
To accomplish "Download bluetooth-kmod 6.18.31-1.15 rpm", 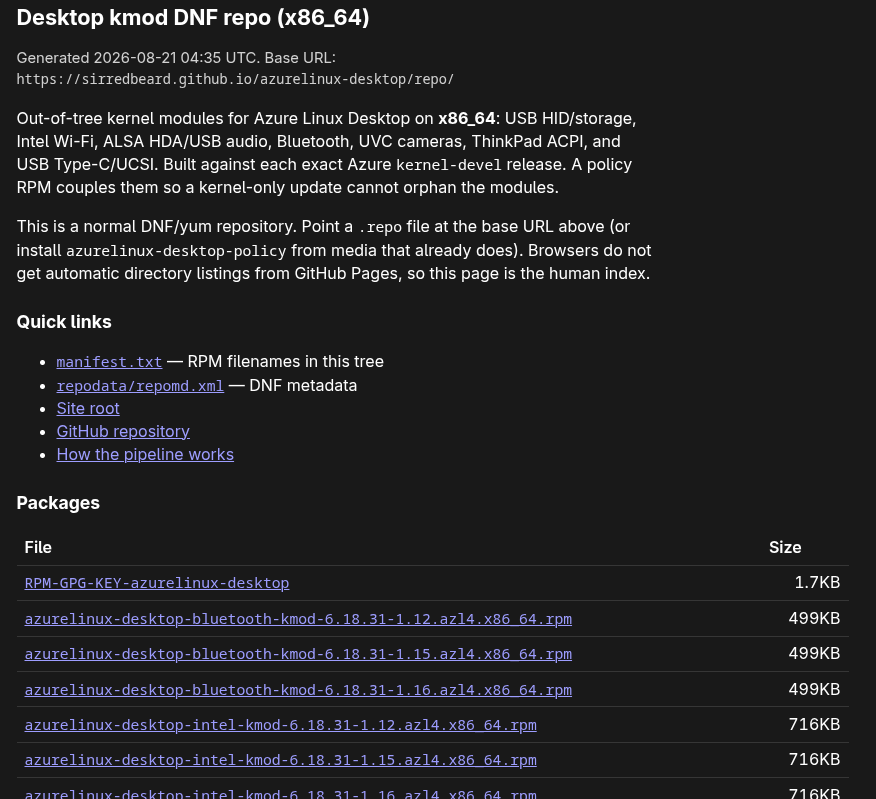I will point(298,654).
